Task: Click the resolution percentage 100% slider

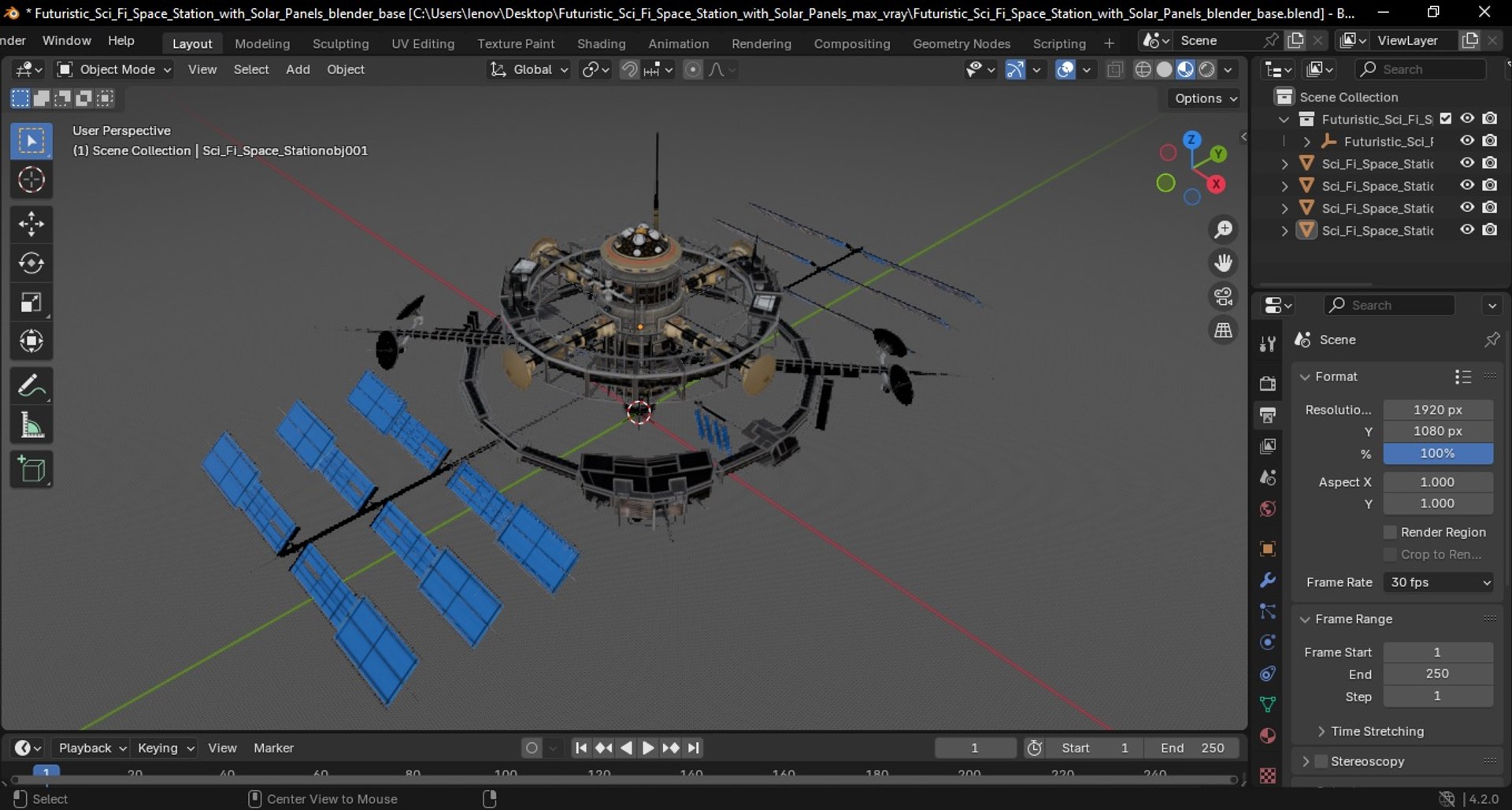Action: [1438, 453]
